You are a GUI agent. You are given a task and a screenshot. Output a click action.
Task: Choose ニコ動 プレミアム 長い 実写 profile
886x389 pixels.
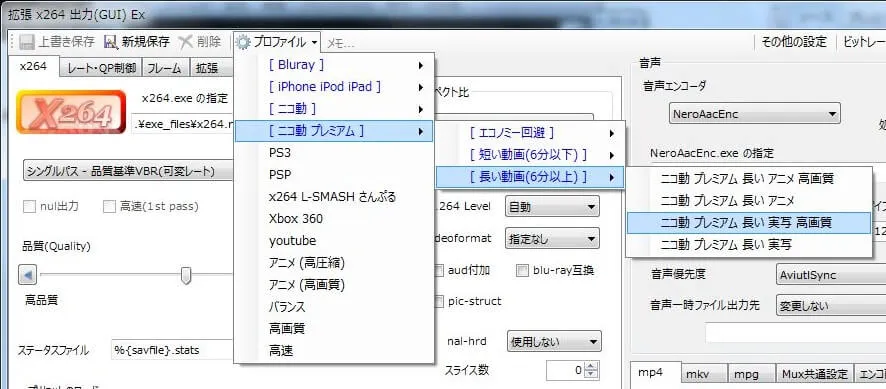749,245
